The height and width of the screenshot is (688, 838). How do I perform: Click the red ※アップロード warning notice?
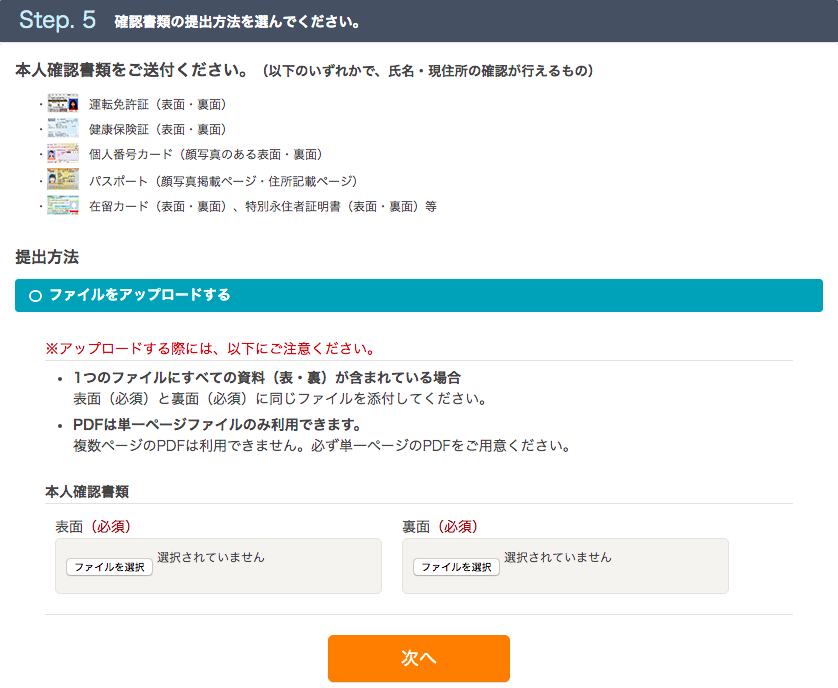click(x=210, y=349)
